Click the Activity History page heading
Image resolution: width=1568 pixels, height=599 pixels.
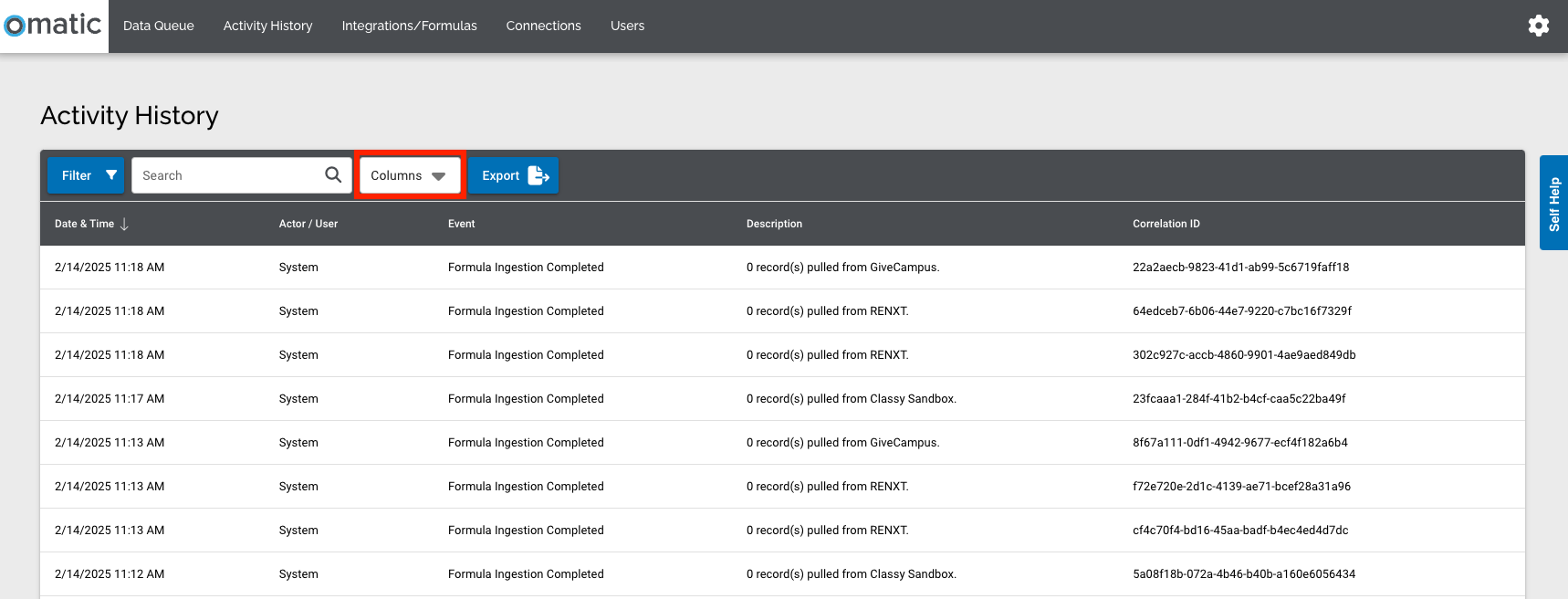click(x=130, y=116)
